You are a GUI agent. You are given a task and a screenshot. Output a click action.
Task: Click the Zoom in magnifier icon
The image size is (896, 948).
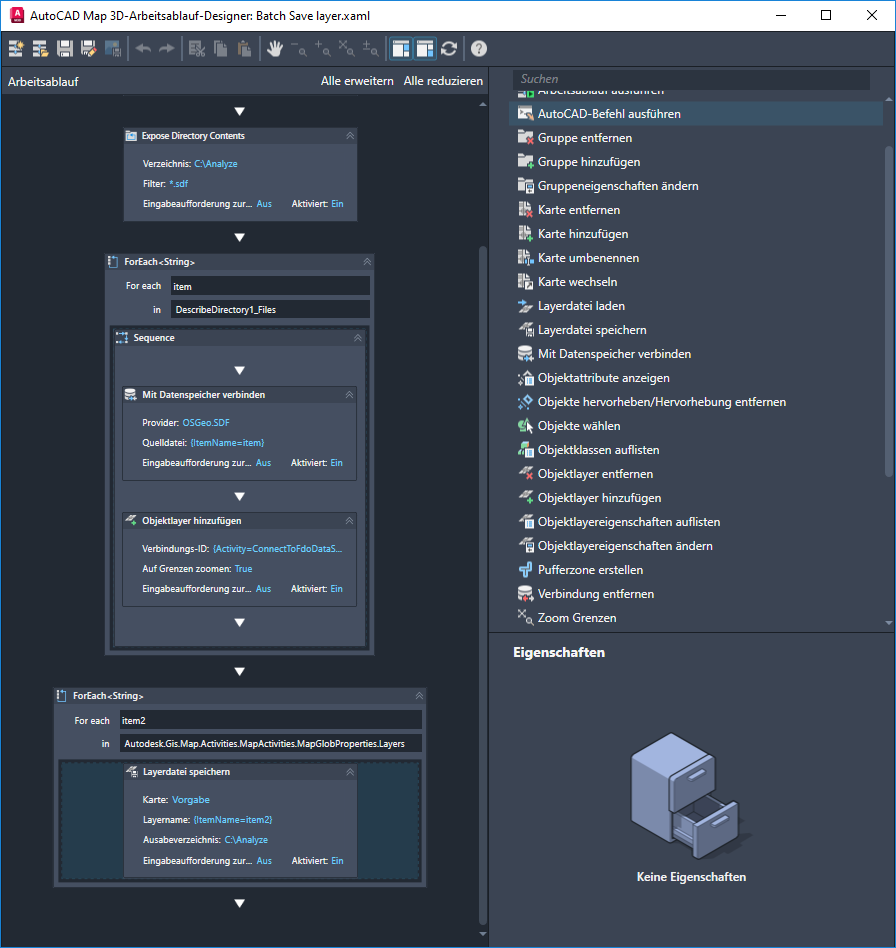click(323, 49)
